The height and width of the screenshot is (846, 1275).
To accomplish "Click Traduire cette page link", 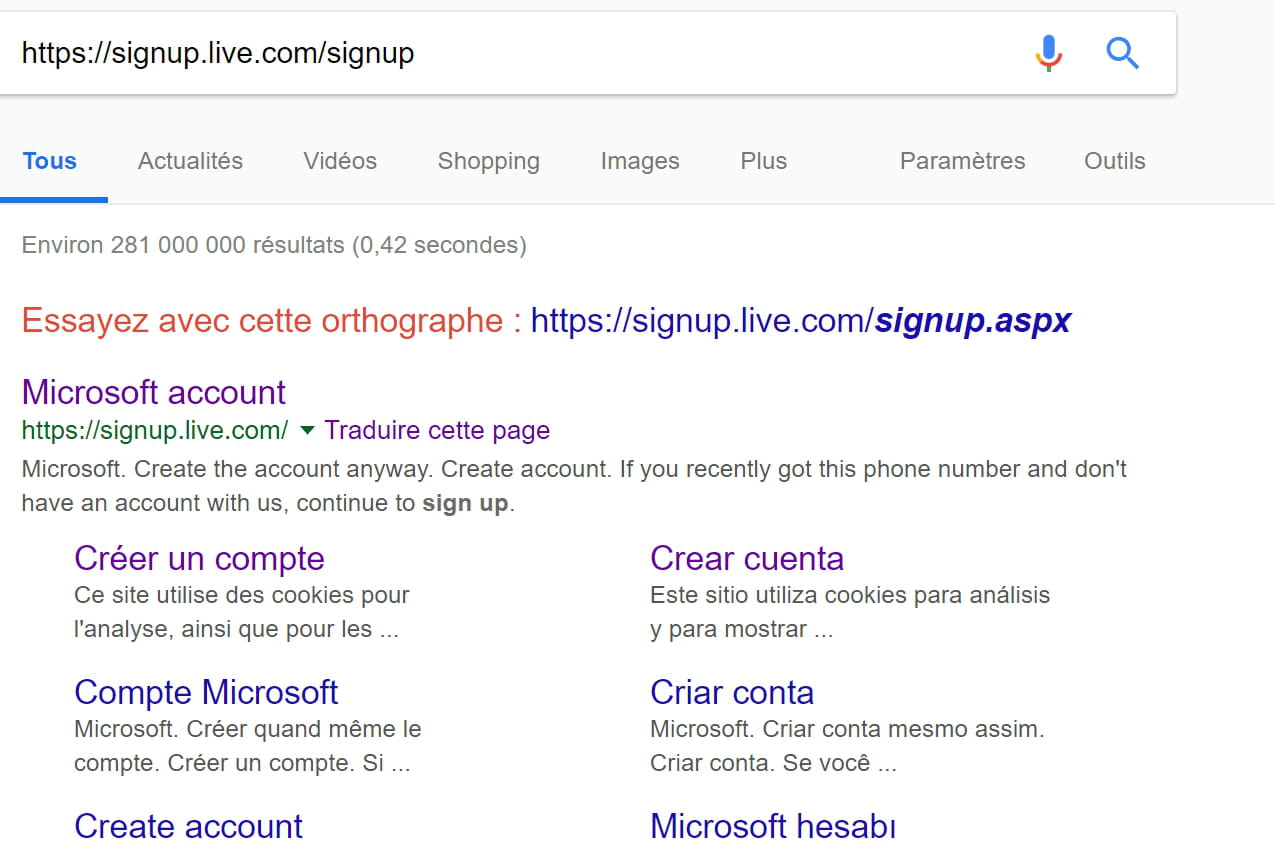I will [x=437, y=431].
